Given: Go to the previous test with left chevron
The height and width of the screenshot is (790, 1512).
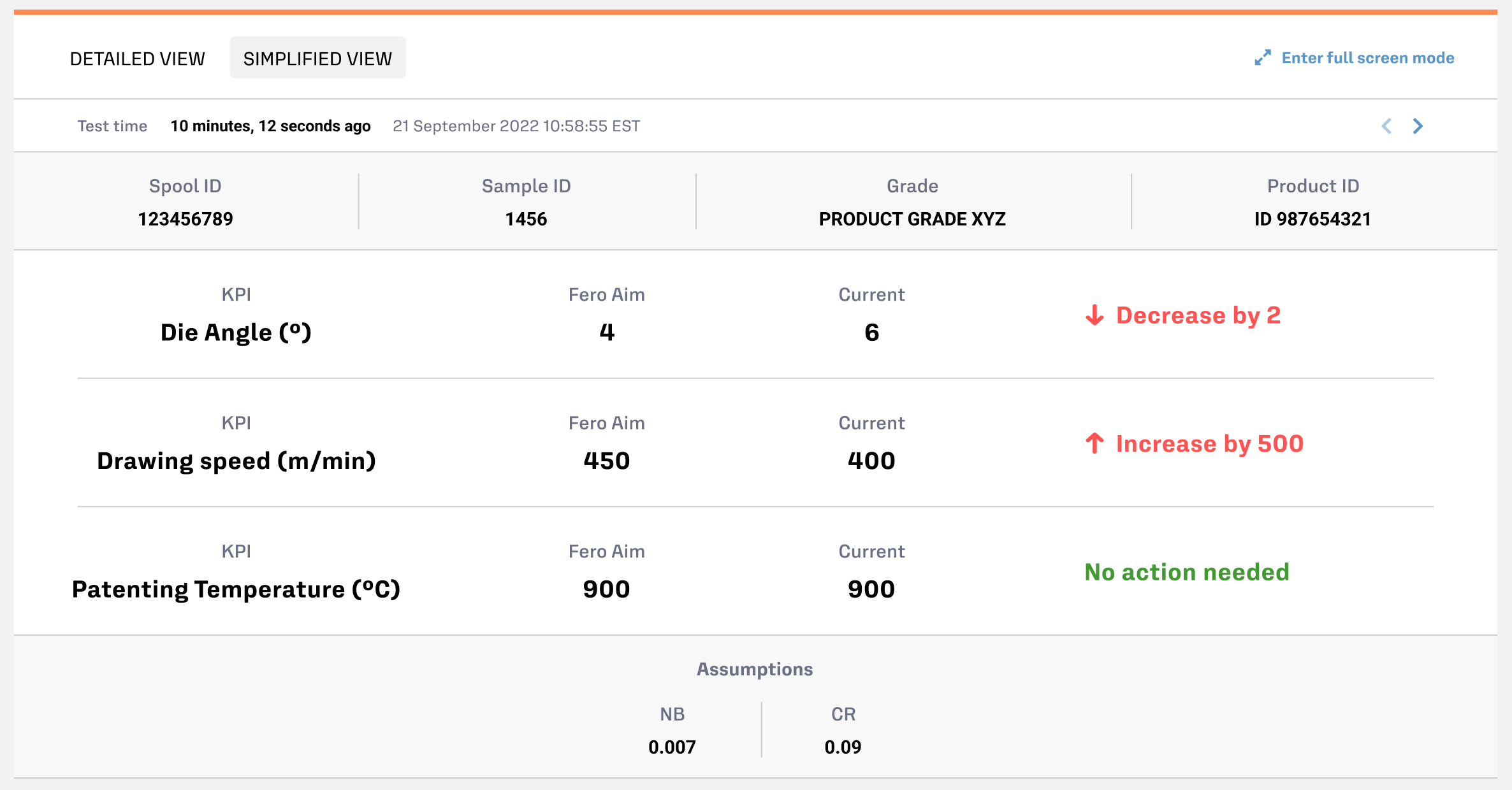Looking at the screenshot, I should click(1386, 126).
